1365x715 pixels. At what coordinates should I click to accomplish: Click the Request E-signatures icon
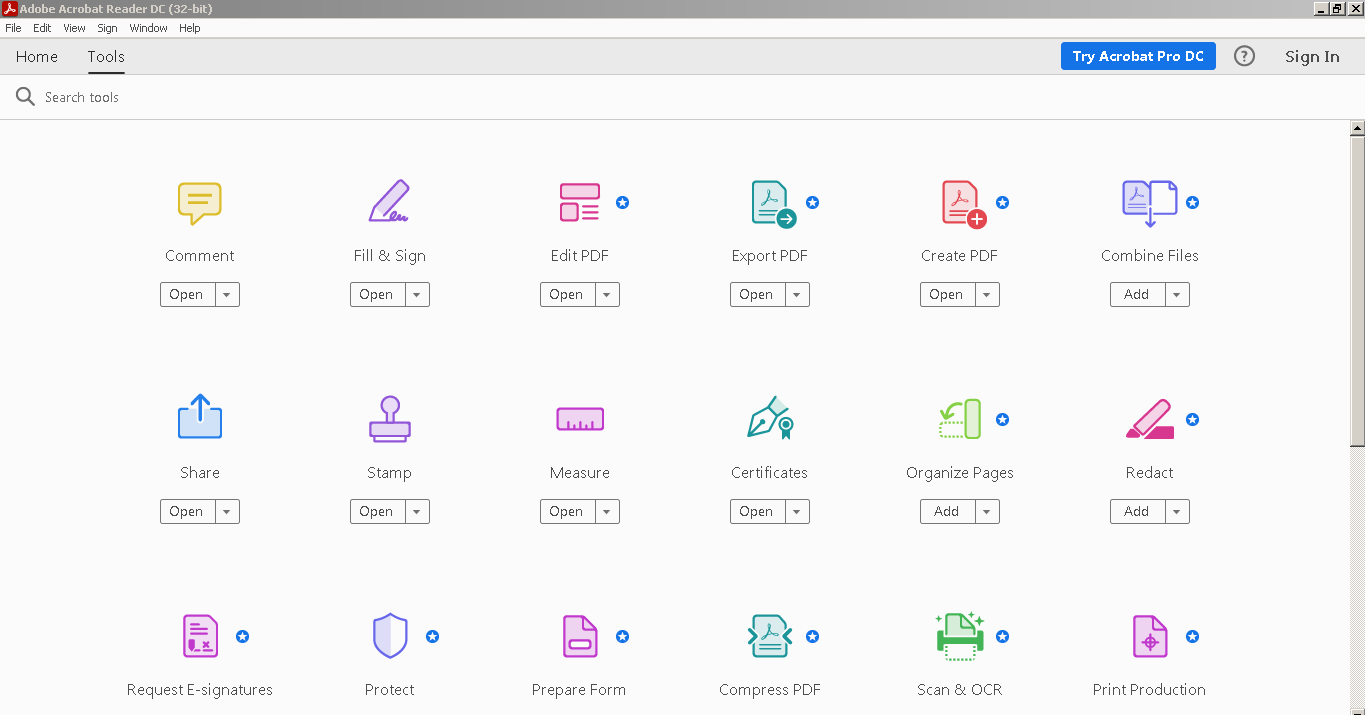pyautogui.click(x=201, y=636)
